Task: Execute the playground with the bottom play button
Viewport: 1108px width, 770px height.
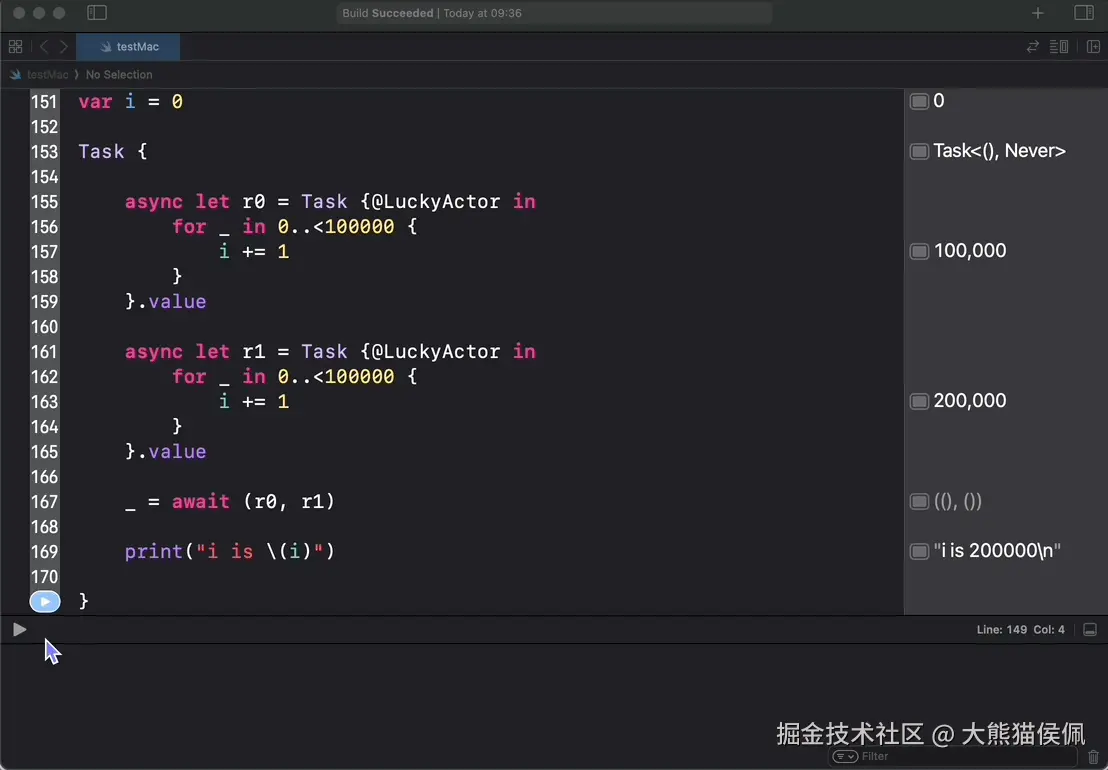Action: [x=20, y=629]
